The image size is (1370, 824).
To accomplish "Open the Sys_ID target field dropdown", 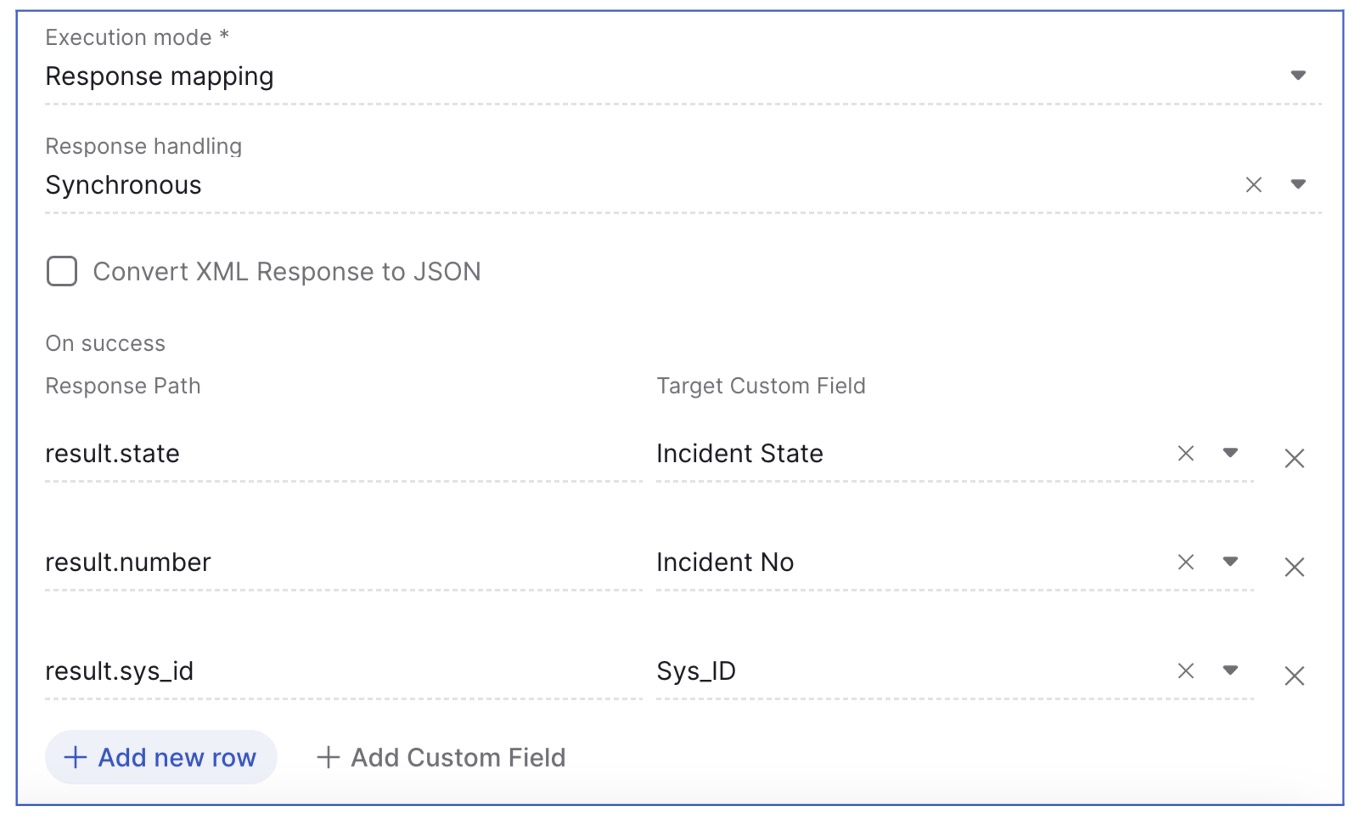I will [1231, 671].
